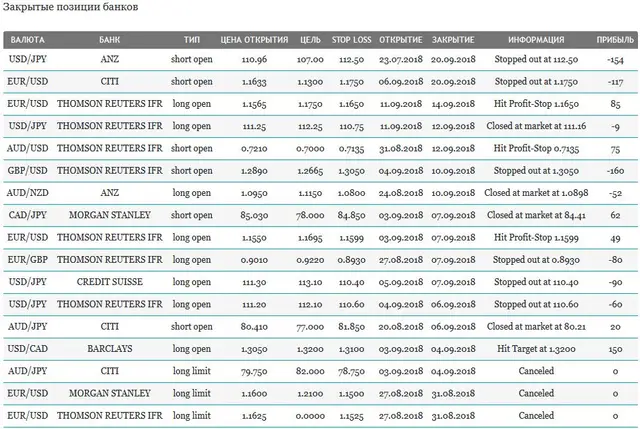The height and width of the screenshot is (429, 640).
Task: Click the БАНК column header
Action: pyautogui.click(x=109, y=40)
